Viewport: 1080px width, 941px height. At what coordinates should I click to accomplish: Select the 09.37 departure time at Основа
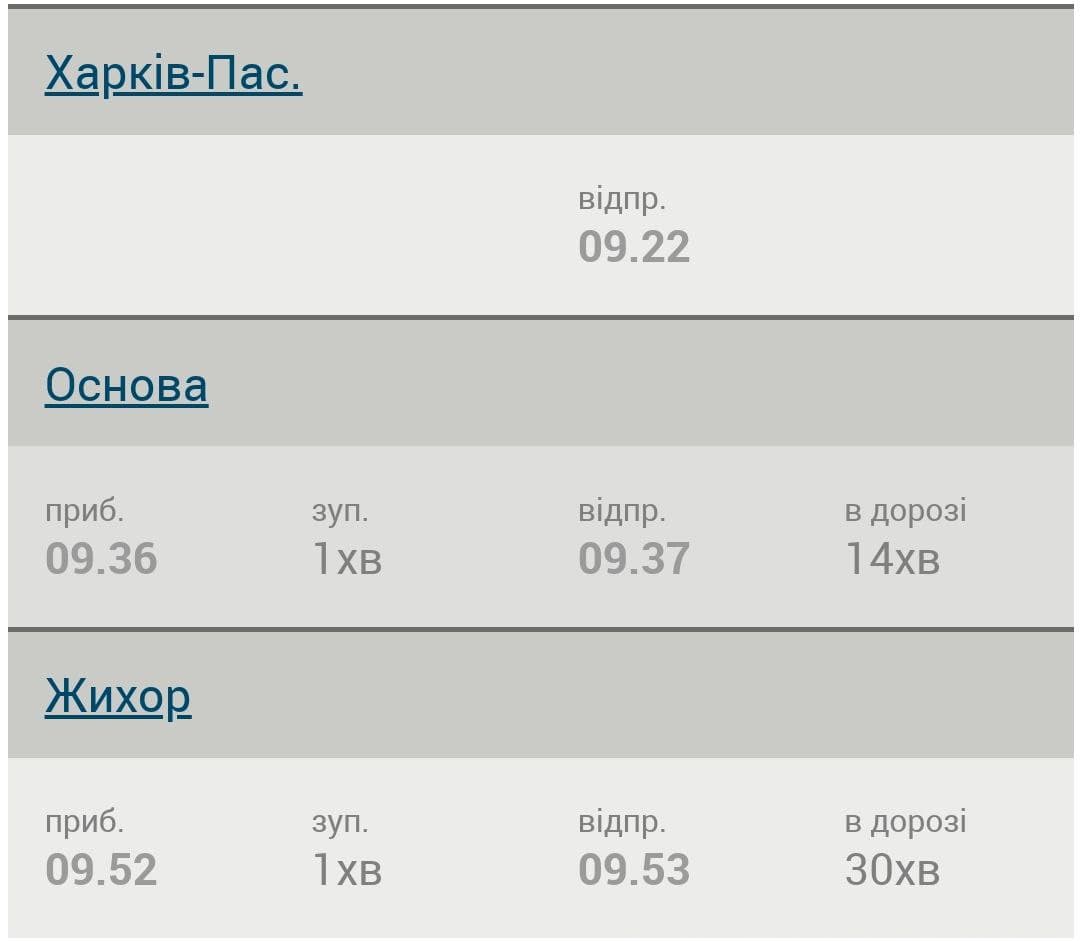tap(634, 558)
